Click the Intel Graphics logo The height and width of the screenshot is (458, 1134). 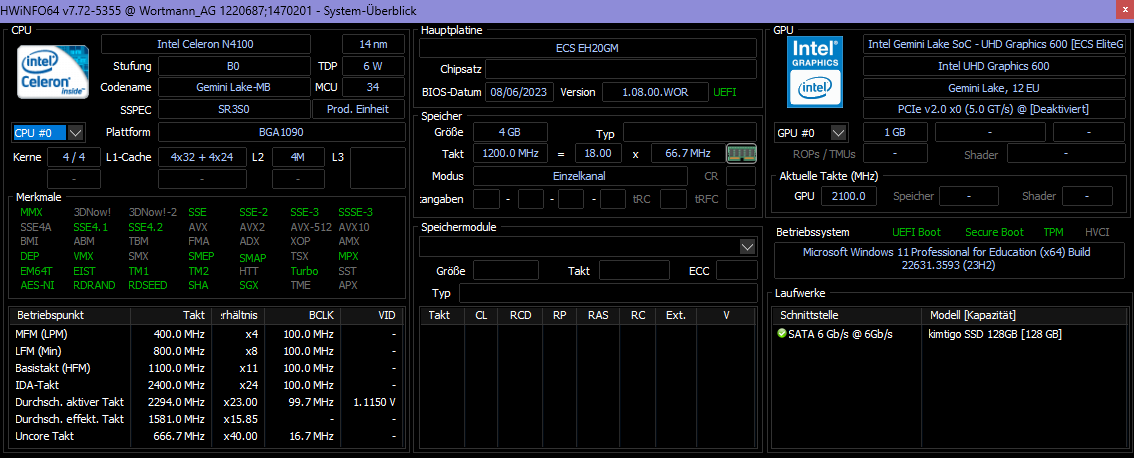pyautogui.click(x=815, y=72)
